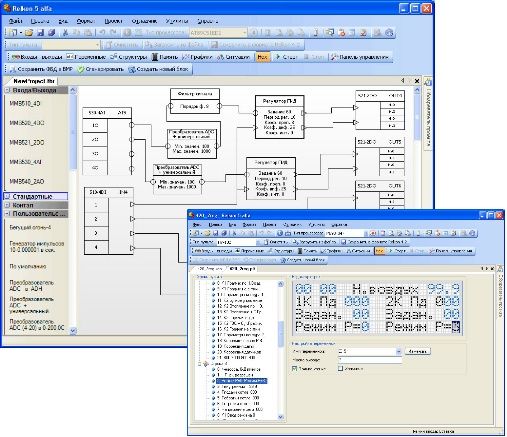Click the cut scissors toolbar icon
The image size is (507, 437).
click(x=65, y=33)
